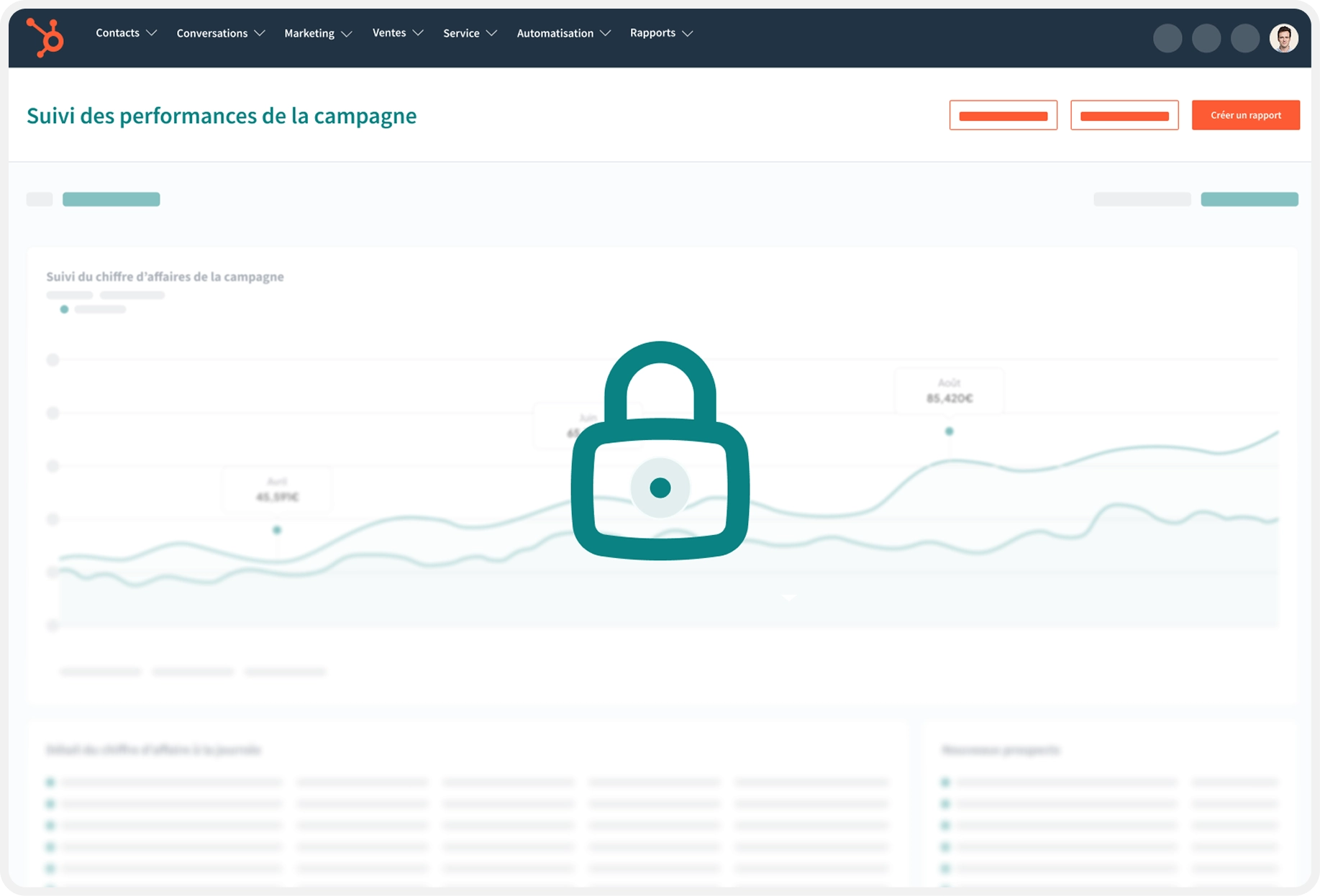Viewport: 1320px width, 896px height.
Task: Click the gray circle icon beside the avatar
Action: 1244,38
